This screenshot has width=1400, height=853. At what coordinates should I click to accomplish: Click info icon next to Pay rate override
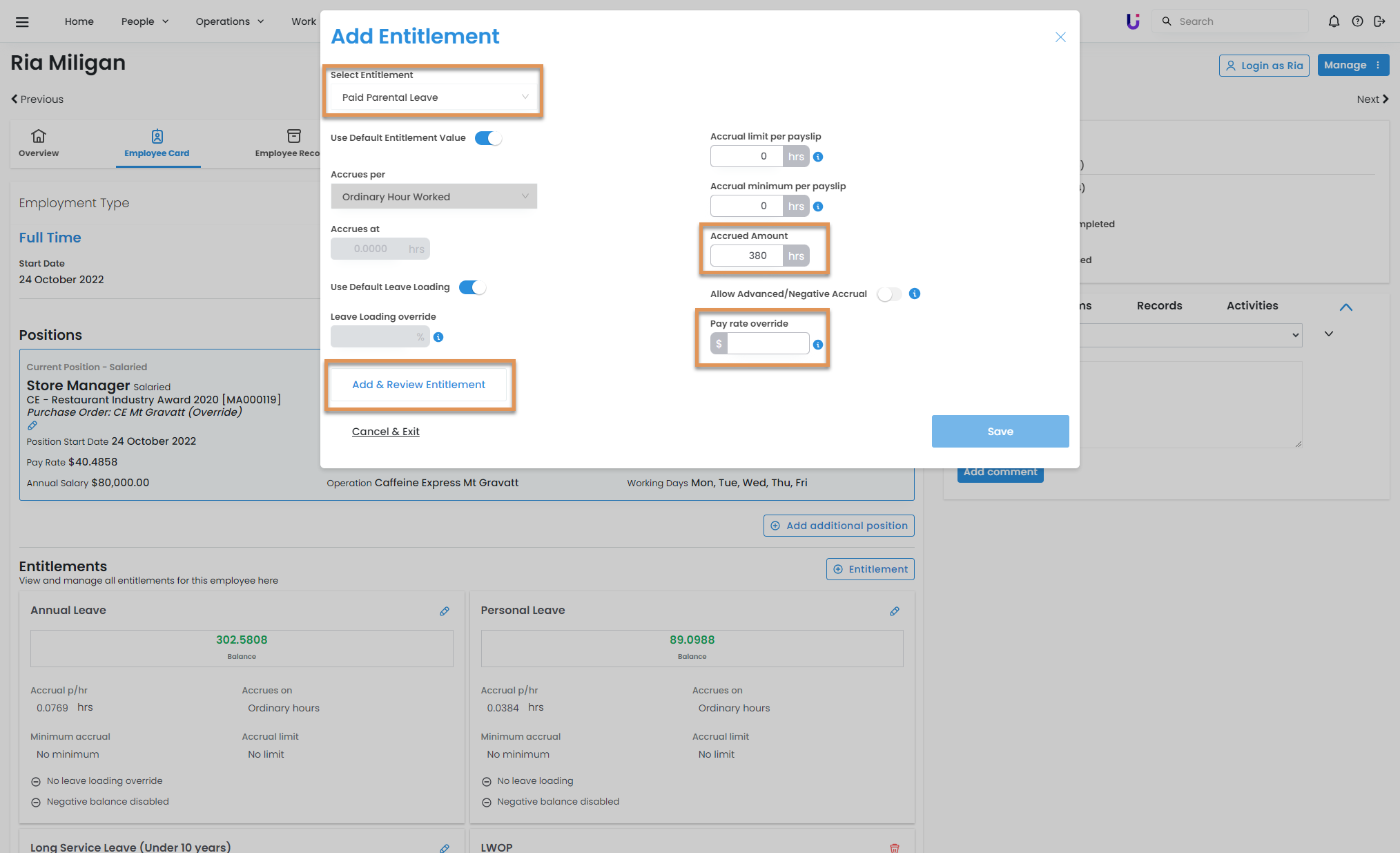coord(818,345)
